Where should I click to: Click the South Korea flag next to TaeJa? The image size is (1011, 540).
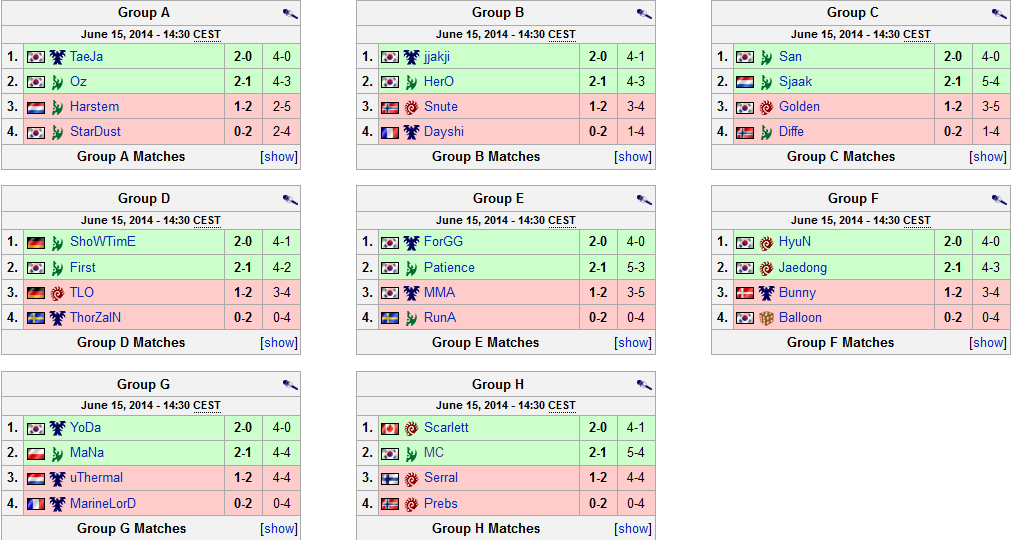click(36, 57)
